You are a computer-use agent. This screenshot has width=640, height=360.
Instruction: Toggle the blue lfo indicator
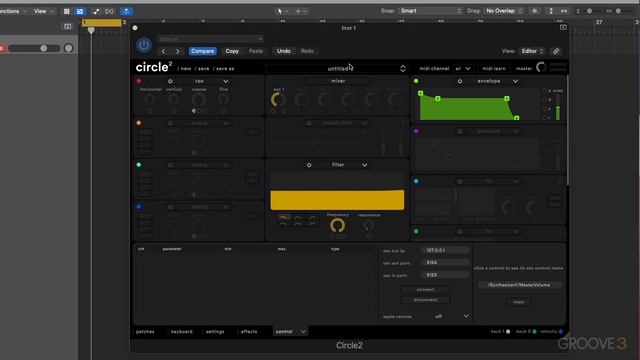tap(416, 181)
